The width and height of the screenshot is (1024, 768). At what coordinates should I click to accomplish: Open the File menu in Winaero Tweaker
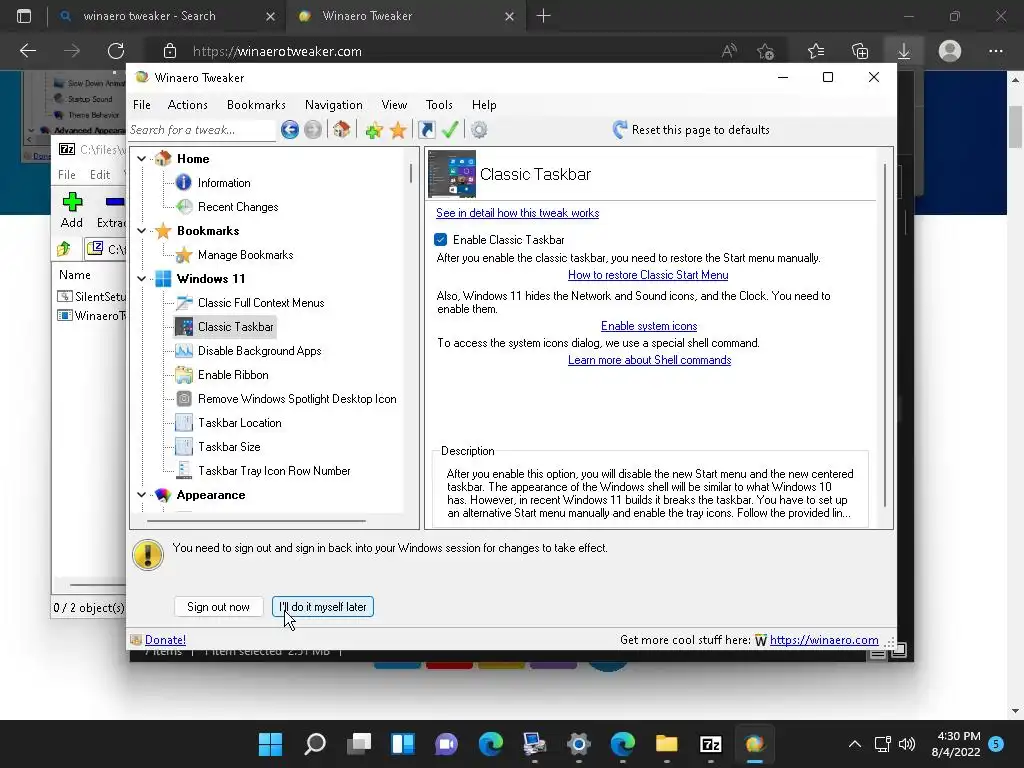tap(142, 104)
